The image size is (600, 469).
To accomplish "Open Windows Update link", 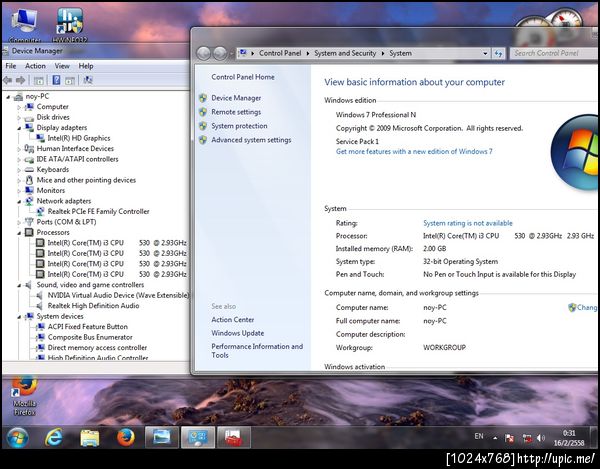I will [238, 333].
